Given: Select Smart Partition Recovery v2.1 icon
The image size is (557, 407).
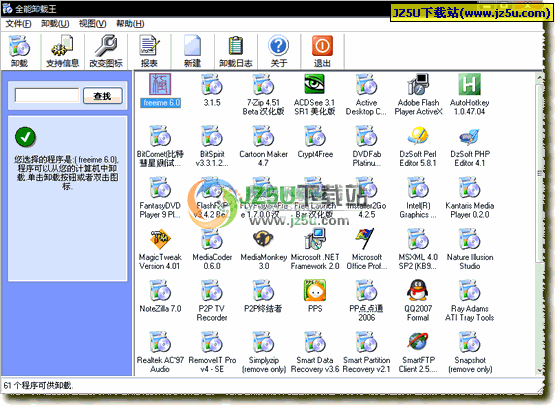Looking at the screenshot, I should (x=366, y=342).
